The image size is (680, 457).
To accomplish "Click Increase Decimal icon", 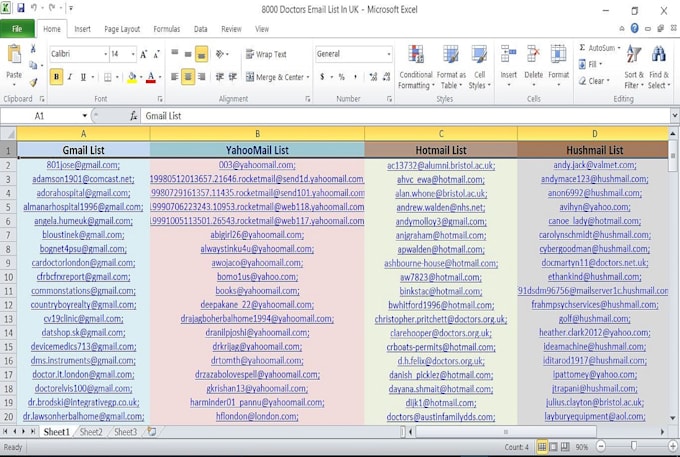I will click(373, 77).
